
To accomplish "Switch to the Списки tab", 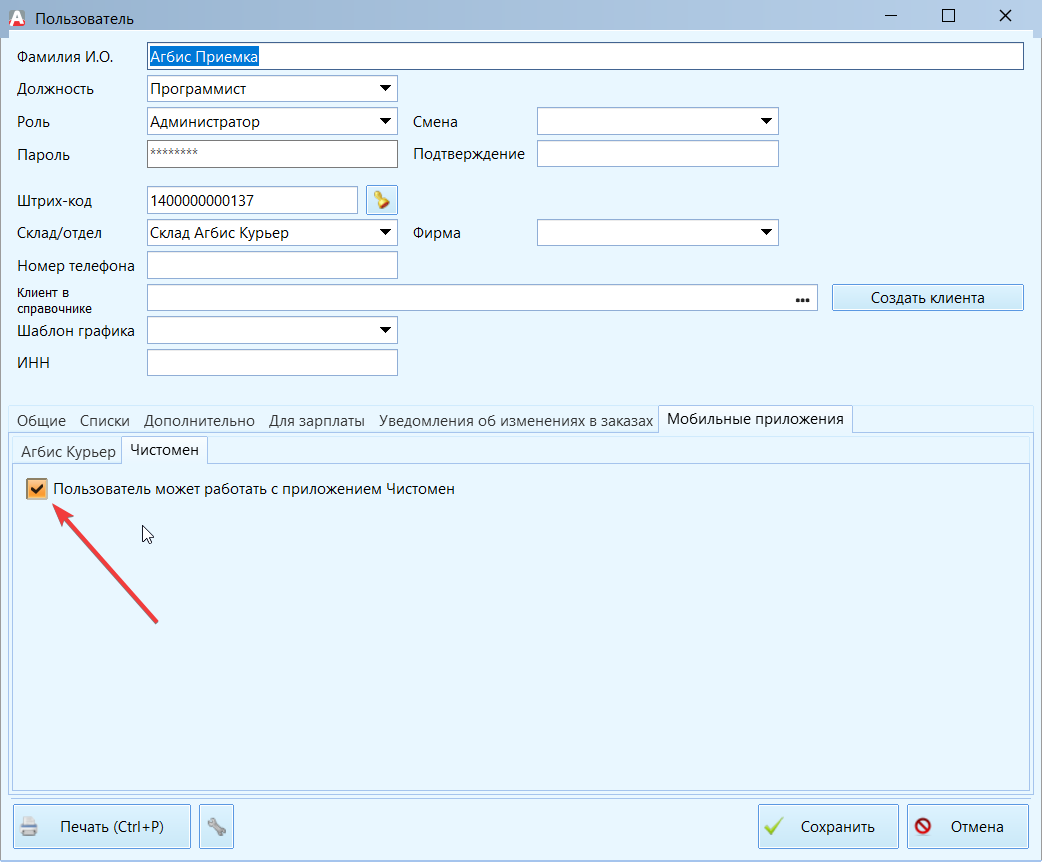I will [104, 421].
